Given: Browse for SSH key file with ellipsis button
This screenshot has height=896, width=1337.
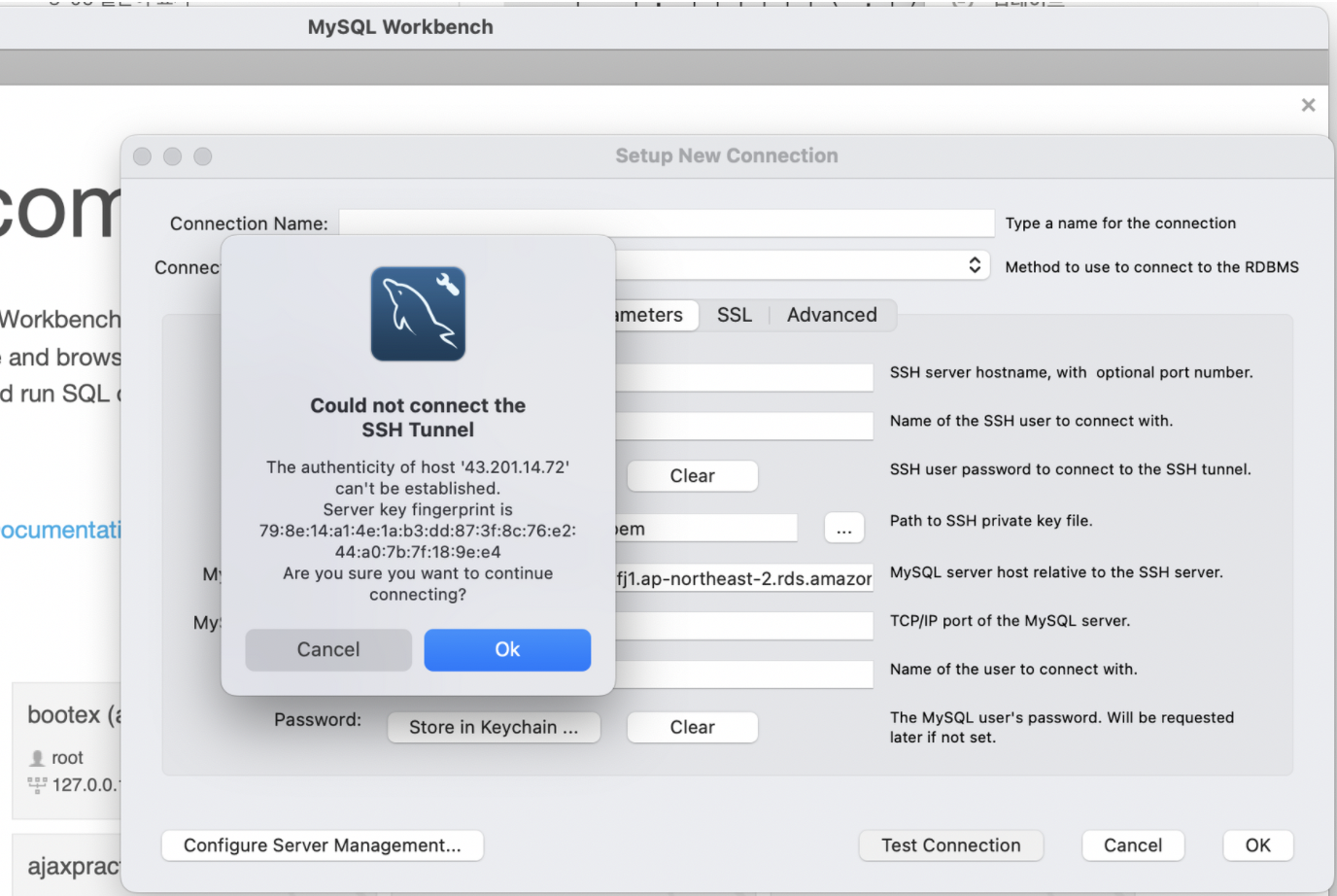Looking at the screenshot, I should pyautogui.click(x=844, y=530).
